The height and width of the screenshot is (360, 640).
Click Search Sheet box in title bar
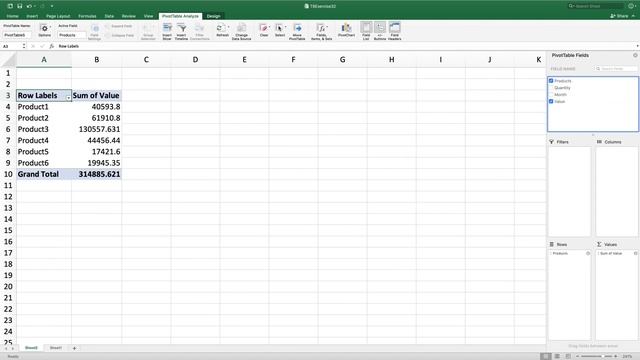595,6
